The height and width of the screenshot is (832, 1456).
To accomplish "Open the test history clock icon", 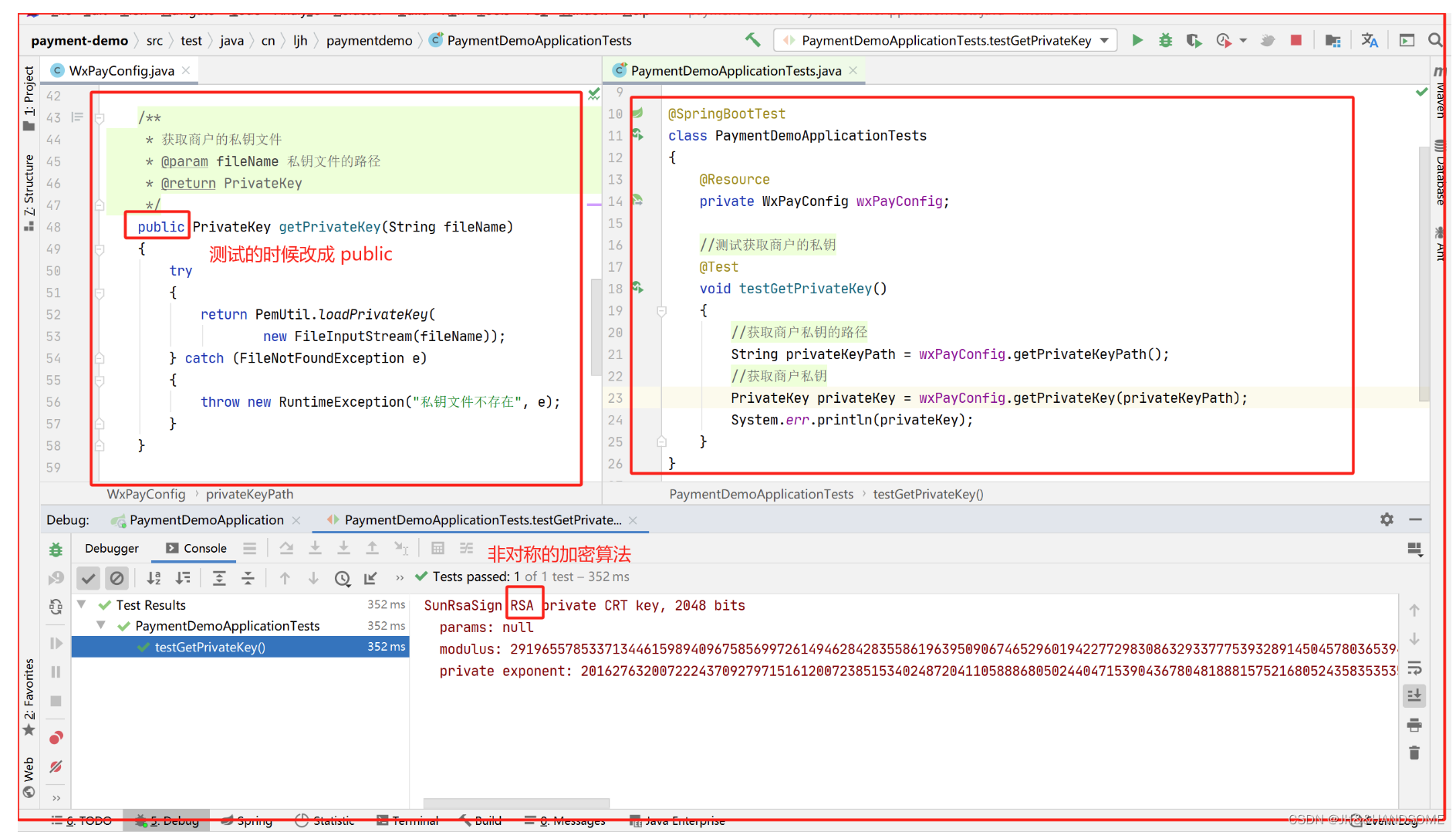I will [343, 577].
